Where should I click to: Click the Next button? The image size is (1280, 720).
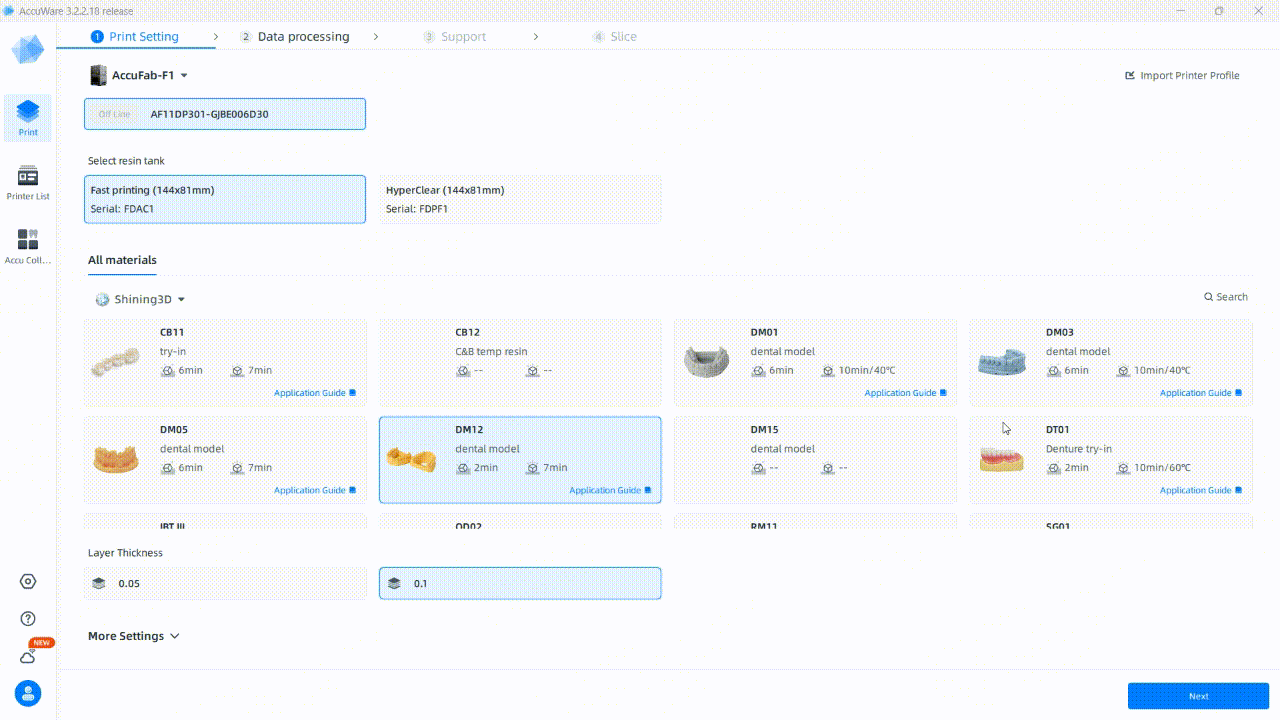(1198, 696)
